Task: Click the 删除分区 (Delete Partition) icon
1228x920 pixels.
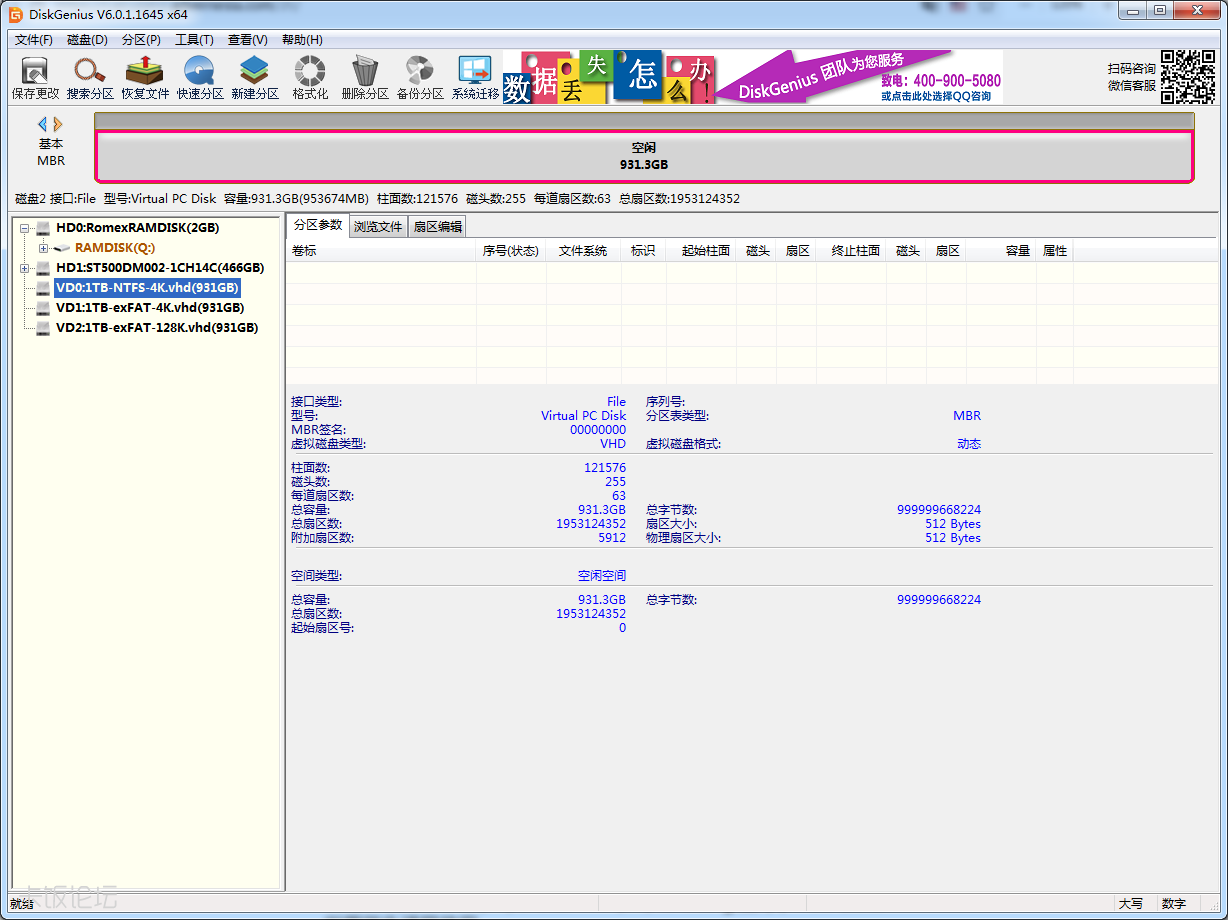Action: (364, 77)
